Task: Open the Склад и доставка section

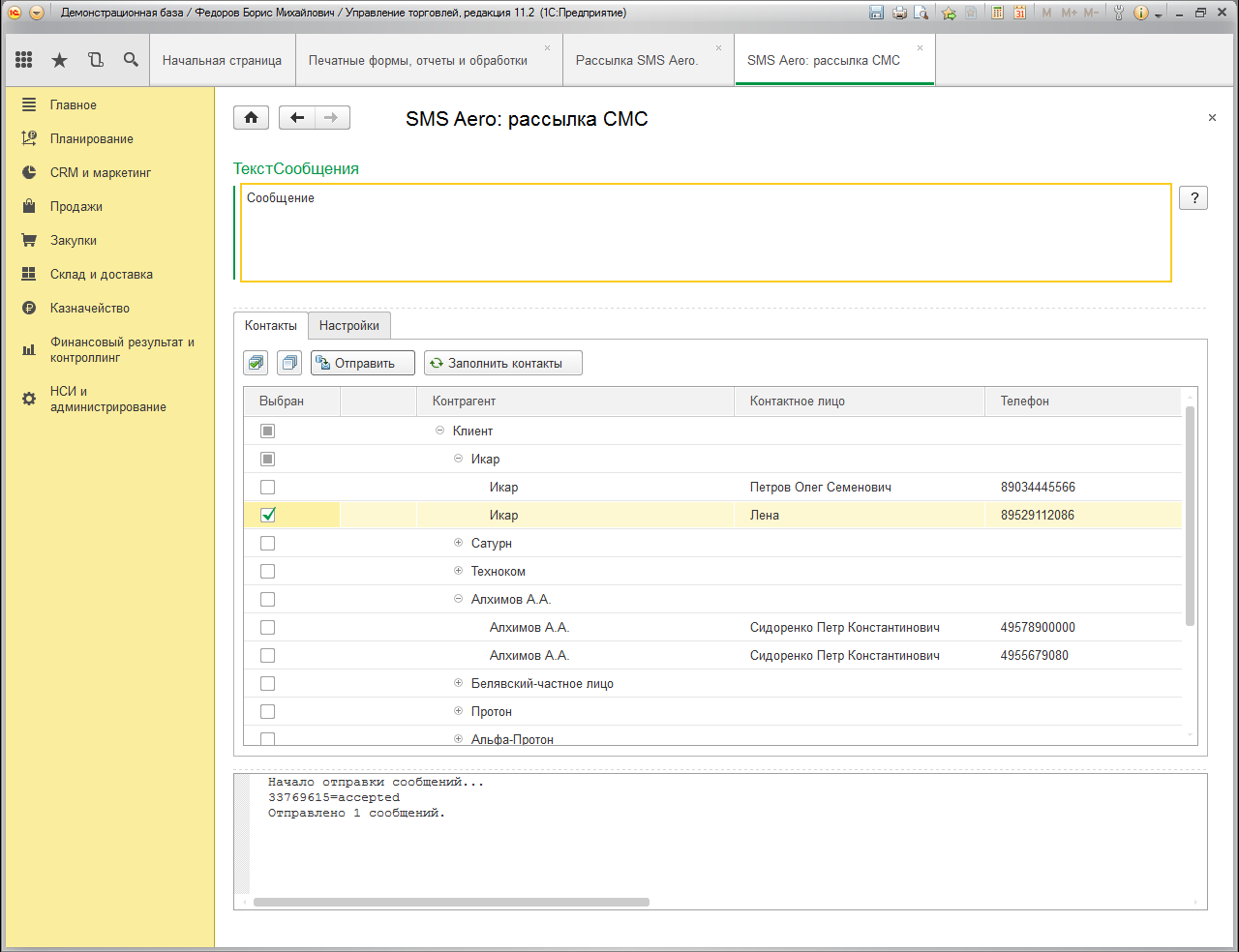Action: [x=102, y=274]
